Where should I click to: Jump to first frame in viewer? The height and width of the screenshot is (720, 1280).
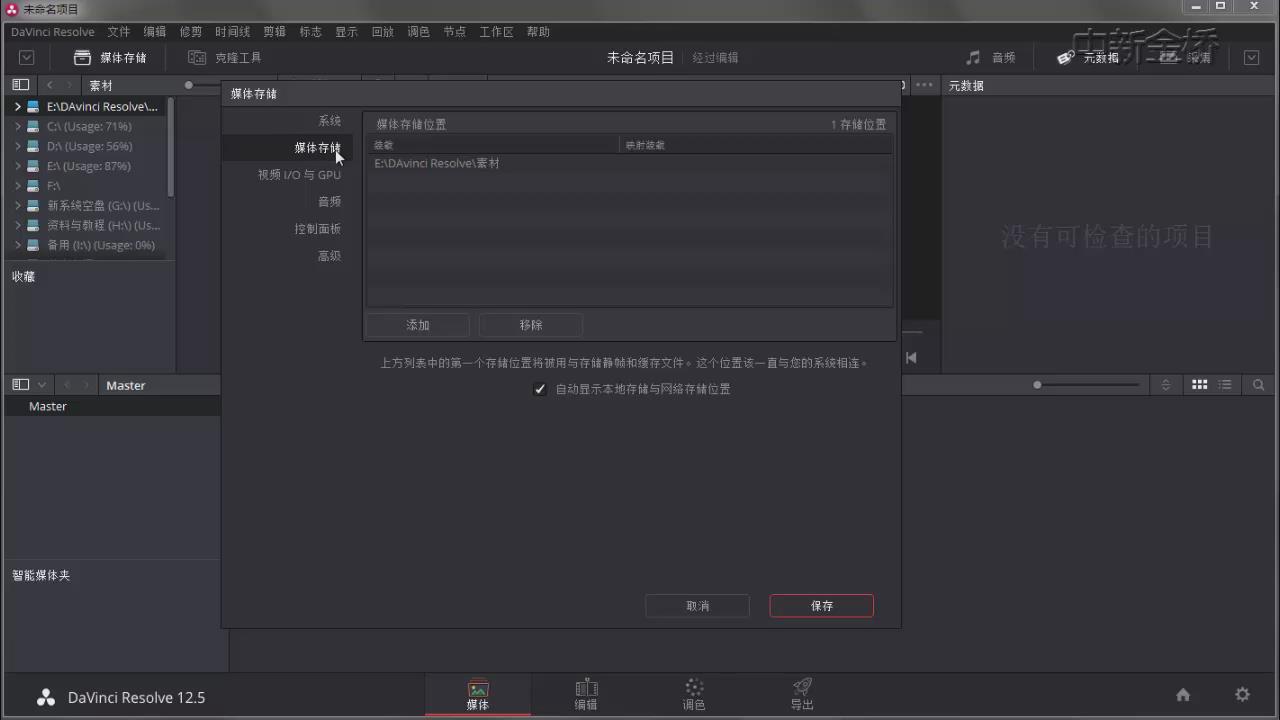pyautogui.click(x=911, y=357)
